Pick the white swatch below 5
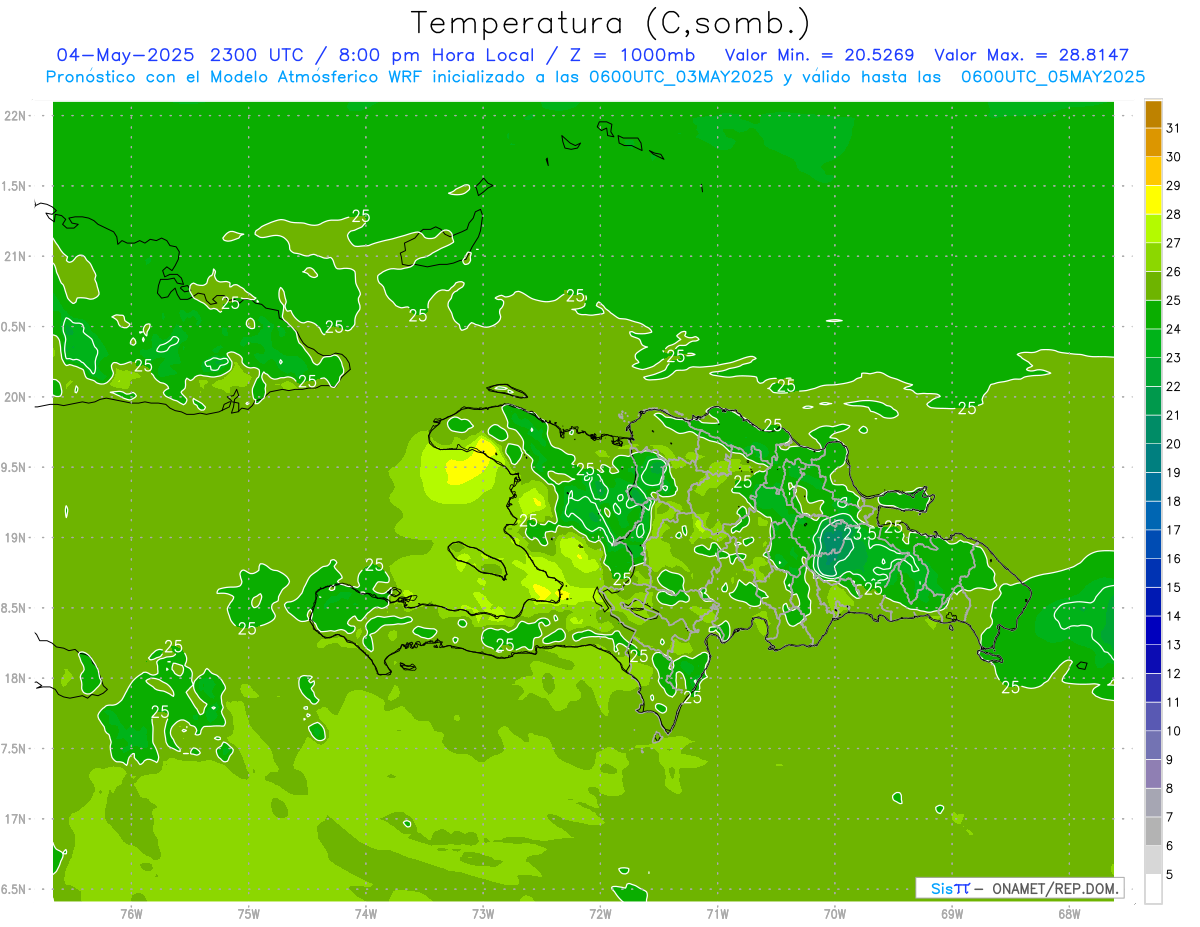The height and width of the screenshot is (927, 1200). [1153, 889]
